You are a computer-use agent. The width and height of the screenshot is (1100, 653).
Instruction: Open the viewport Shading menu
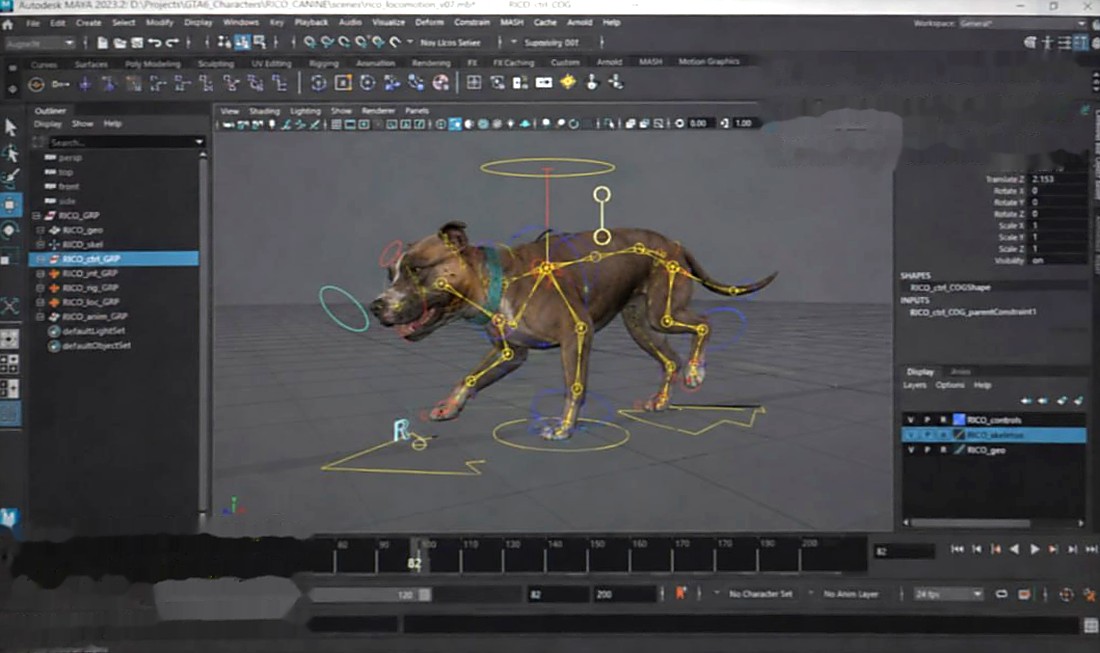[x=264, y=111]
